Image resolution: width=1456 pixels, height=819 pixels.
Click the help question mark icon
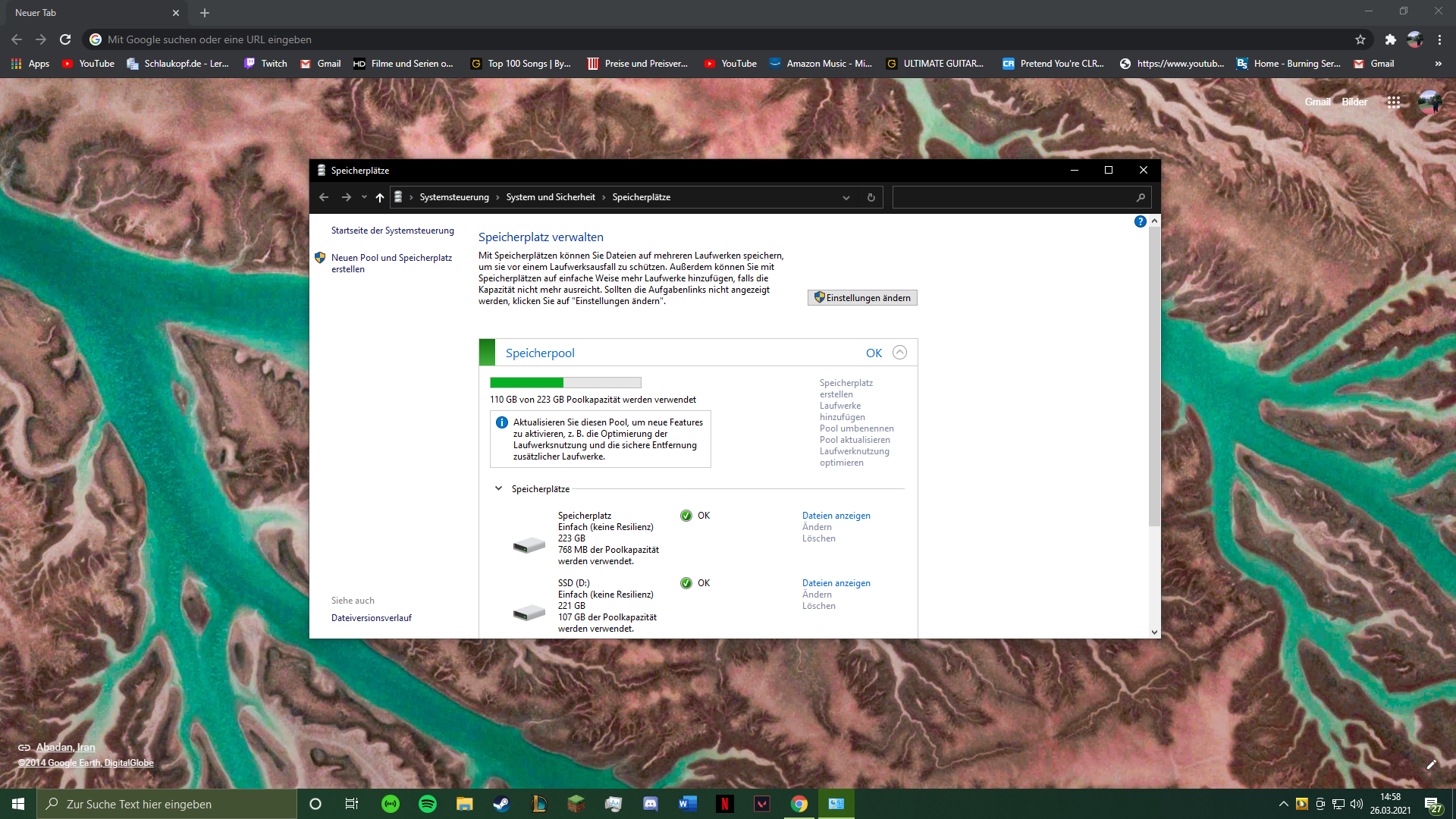[x=1140, y=221]
